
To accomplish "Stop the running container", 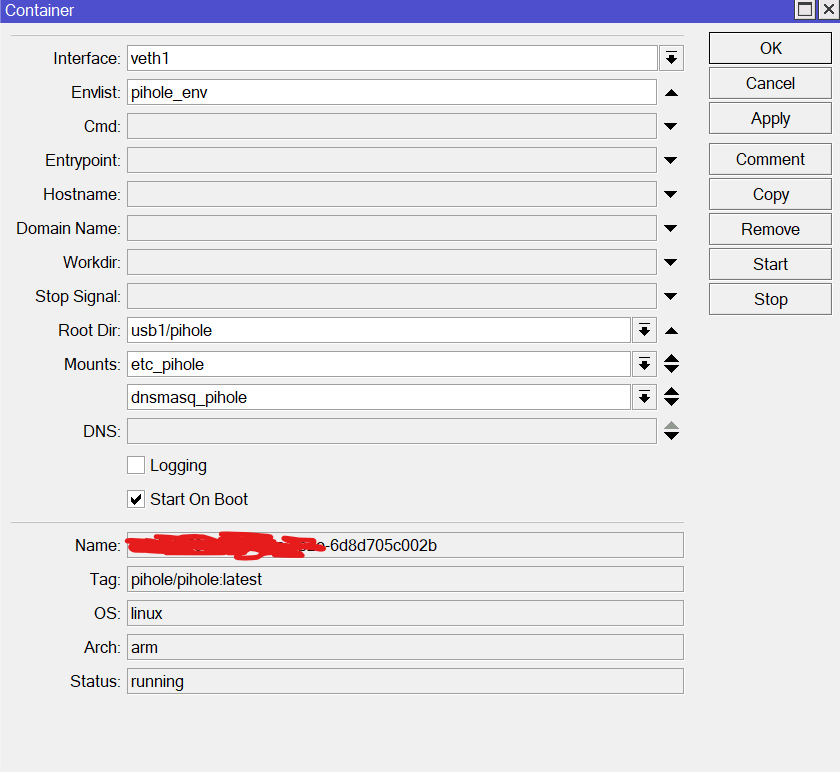I will click(770, 299).
